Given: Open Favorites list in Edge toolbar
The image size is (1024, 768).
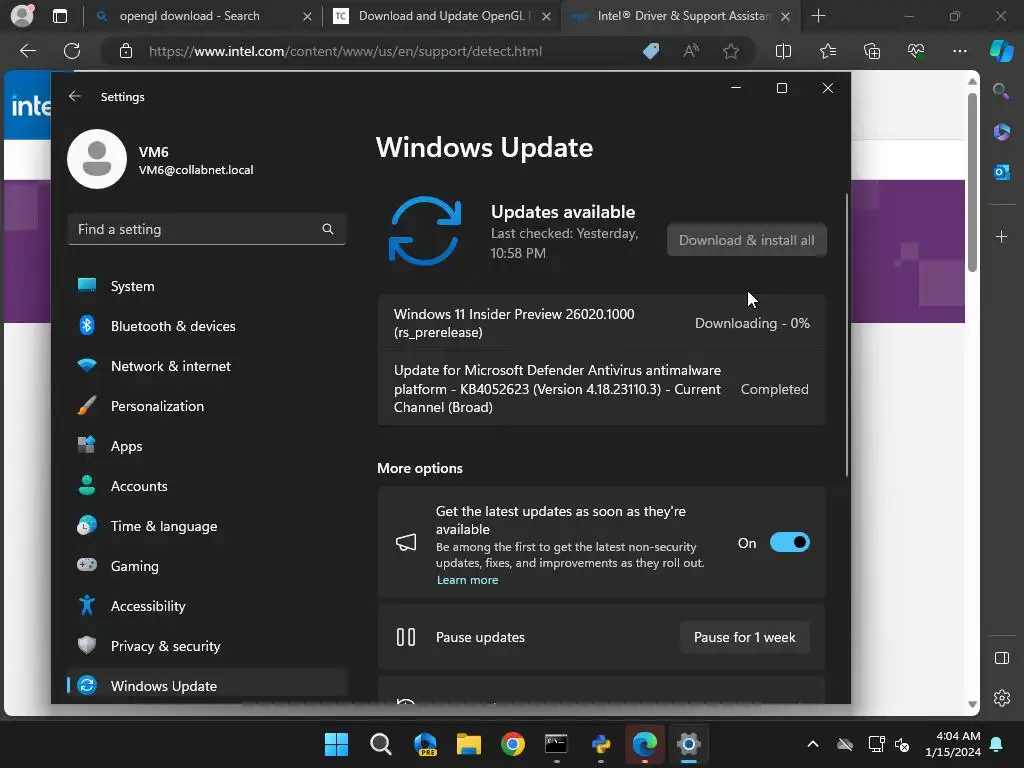Looking at the screenshot, I should (827, 51).
